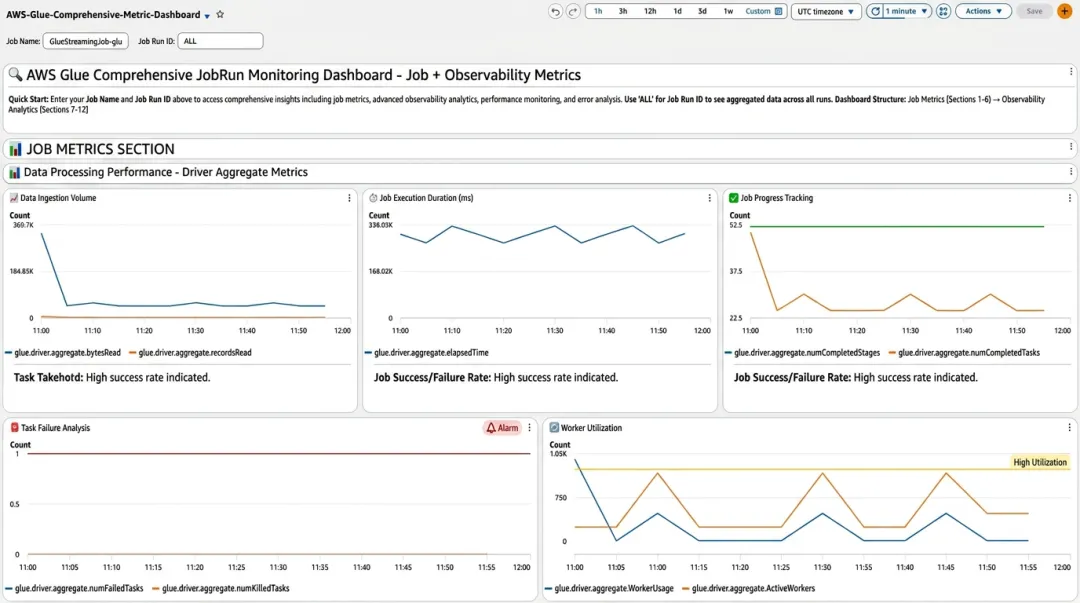Viewport: 1080px width, 603px height.
Task: Click the fullscreen toggle icon
Action: tap(944, 12)
